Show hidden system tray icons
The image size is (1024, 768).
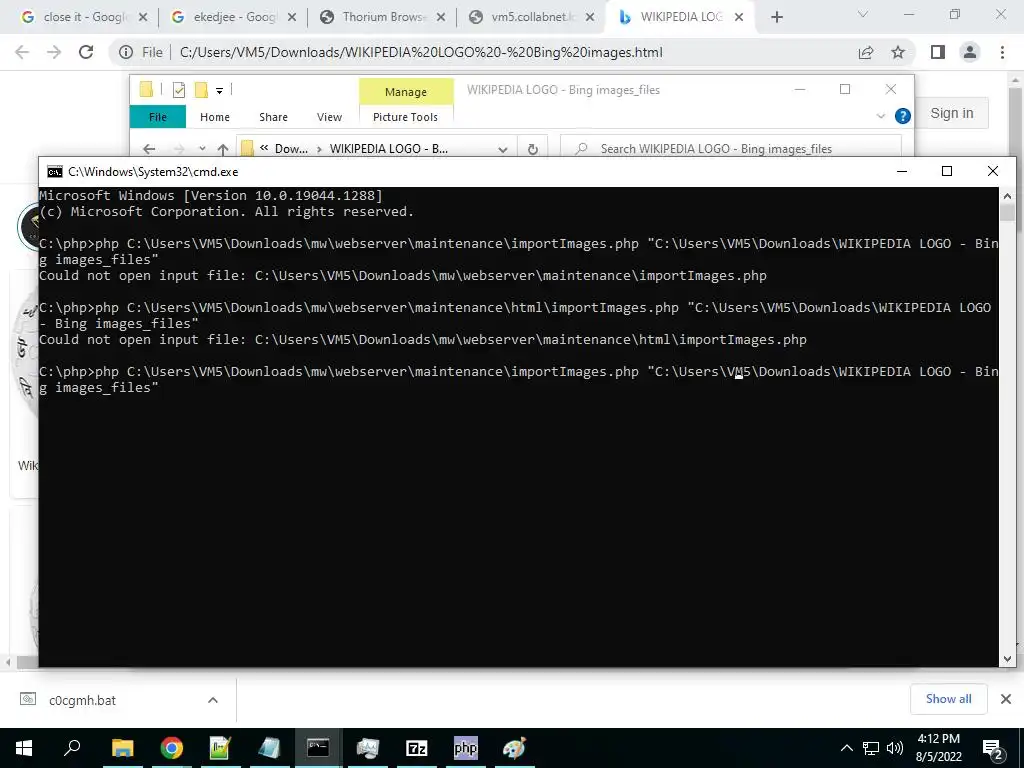[x=846, y=748]
